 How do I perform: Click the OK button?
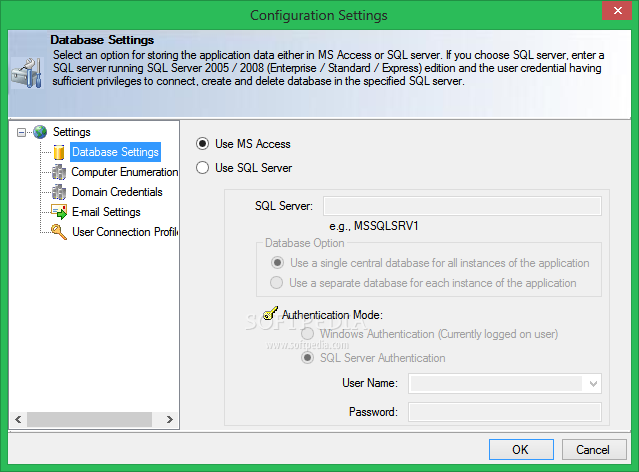pyautogui.click(x=521, y=450)
